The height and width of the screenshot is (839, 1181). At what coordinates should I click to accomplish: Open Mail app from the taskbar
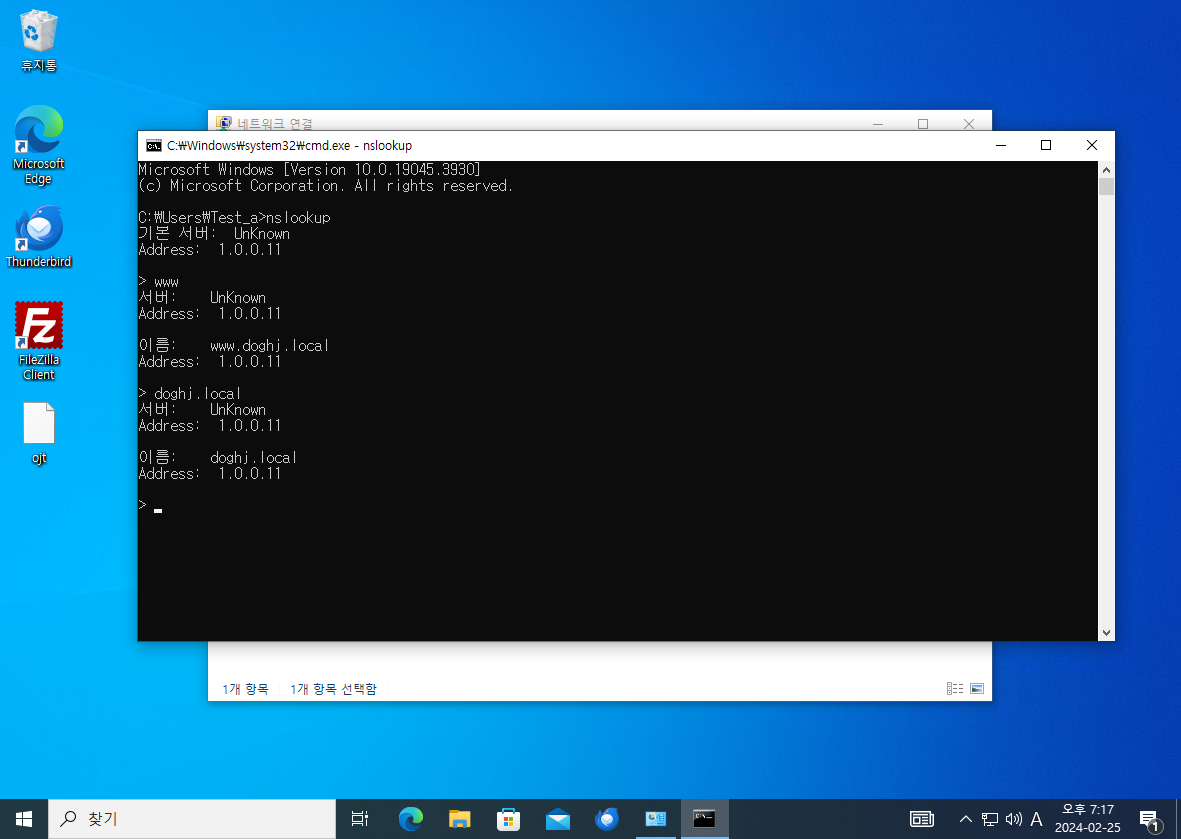pos(557,819)
